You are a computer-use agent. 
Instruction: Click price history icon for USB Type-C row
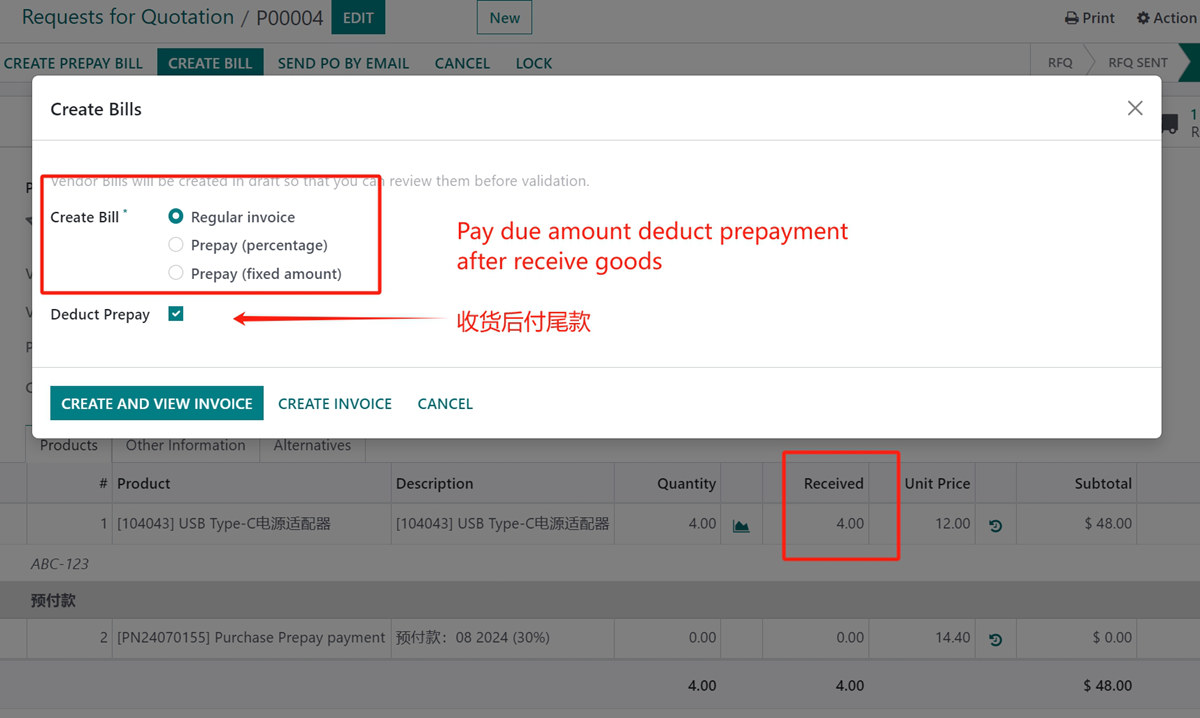(995, 525)
